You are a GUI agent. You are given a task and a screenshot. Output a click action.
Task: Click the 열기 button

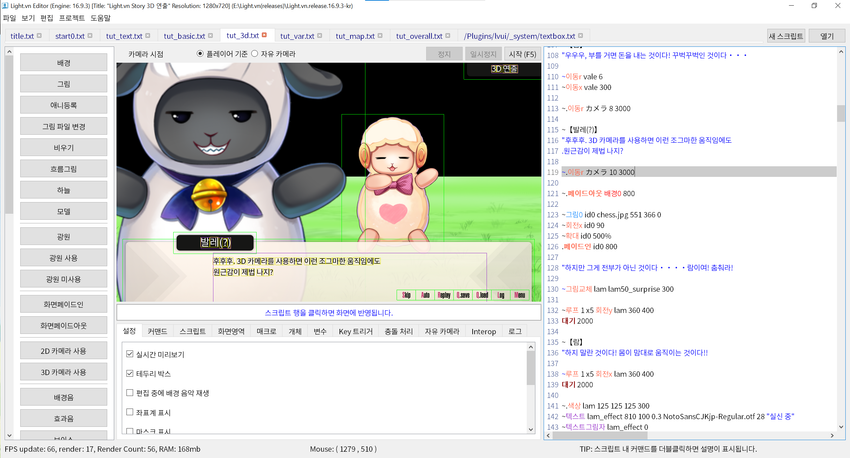click(x=827, y=36)
